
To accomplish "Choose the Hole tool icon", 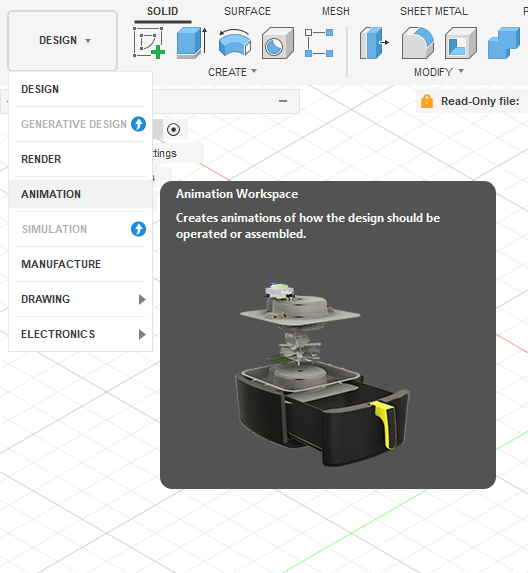I will pyautogui.click(x=278, y=43).
